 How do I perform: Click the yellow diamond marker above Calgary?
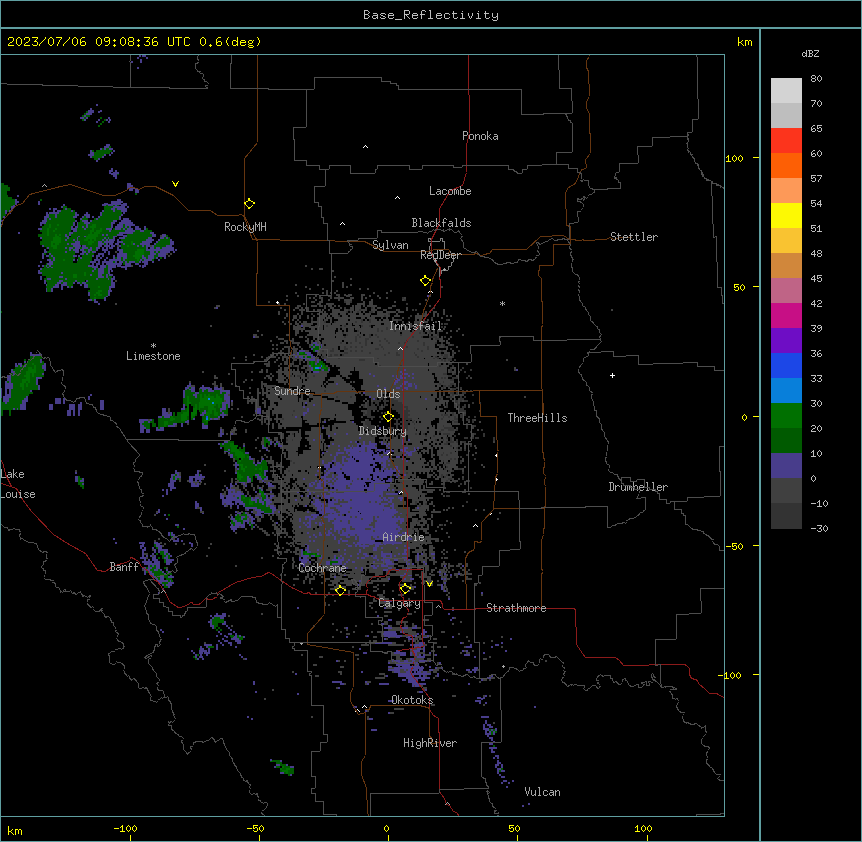pos(405,589)
